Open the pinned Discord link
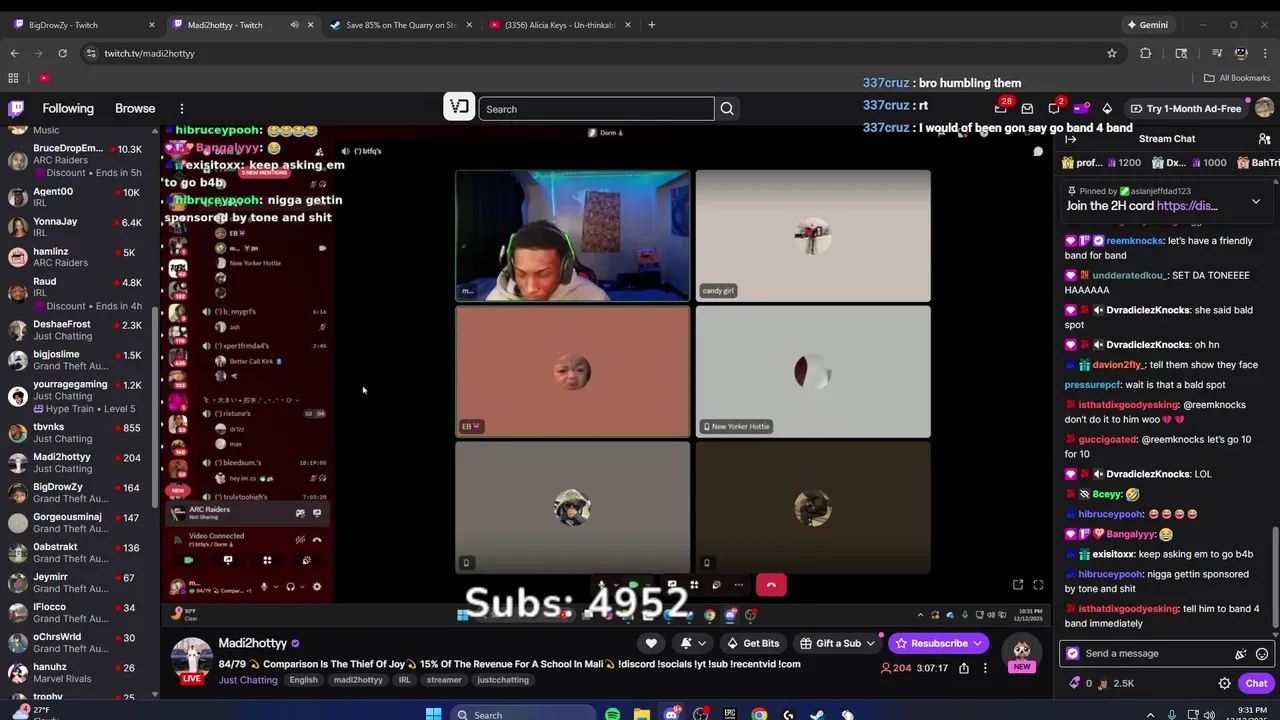The height and width of the screenshot is (720, 1280). 1187,206
